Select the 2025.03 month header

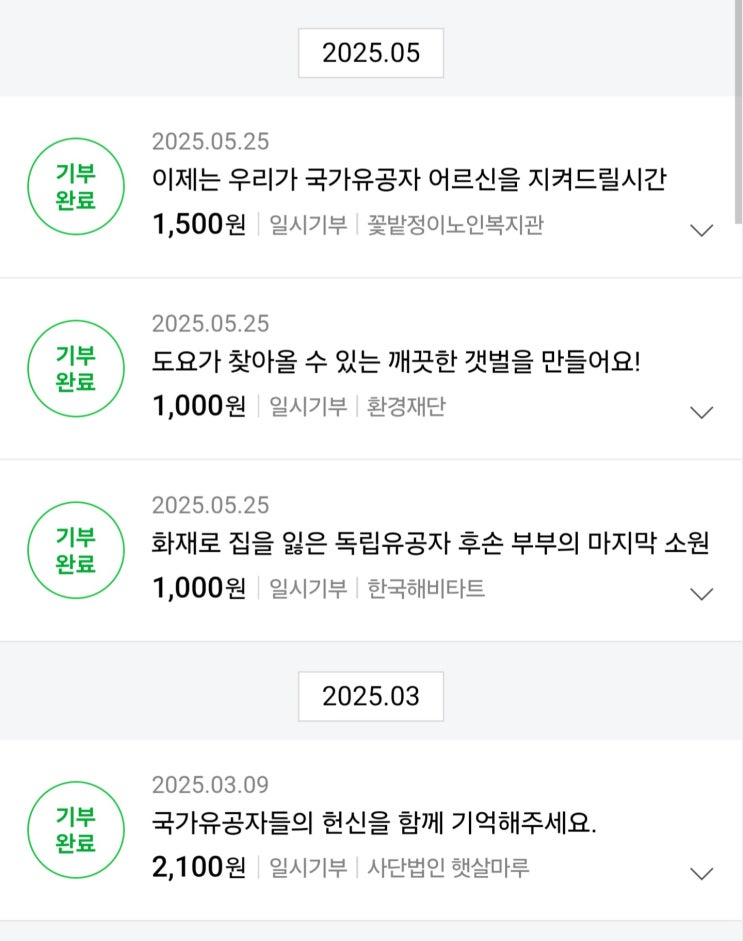[371, 696]
